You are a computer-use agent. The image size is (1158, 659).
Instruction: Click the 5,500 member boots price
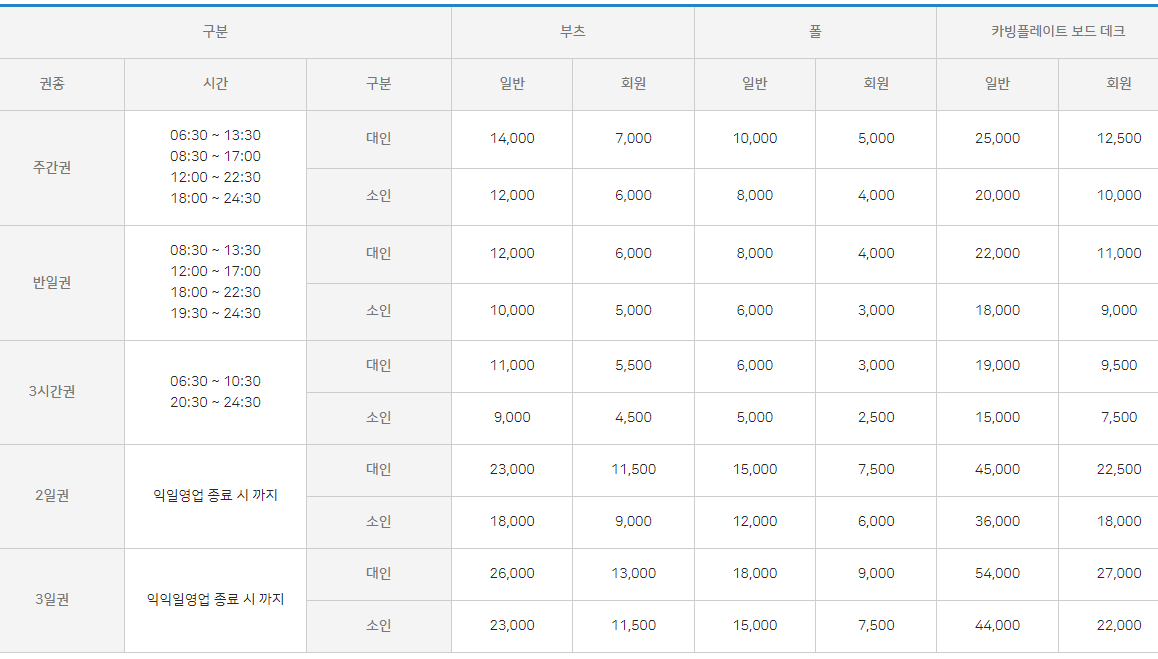pos(634,366)
